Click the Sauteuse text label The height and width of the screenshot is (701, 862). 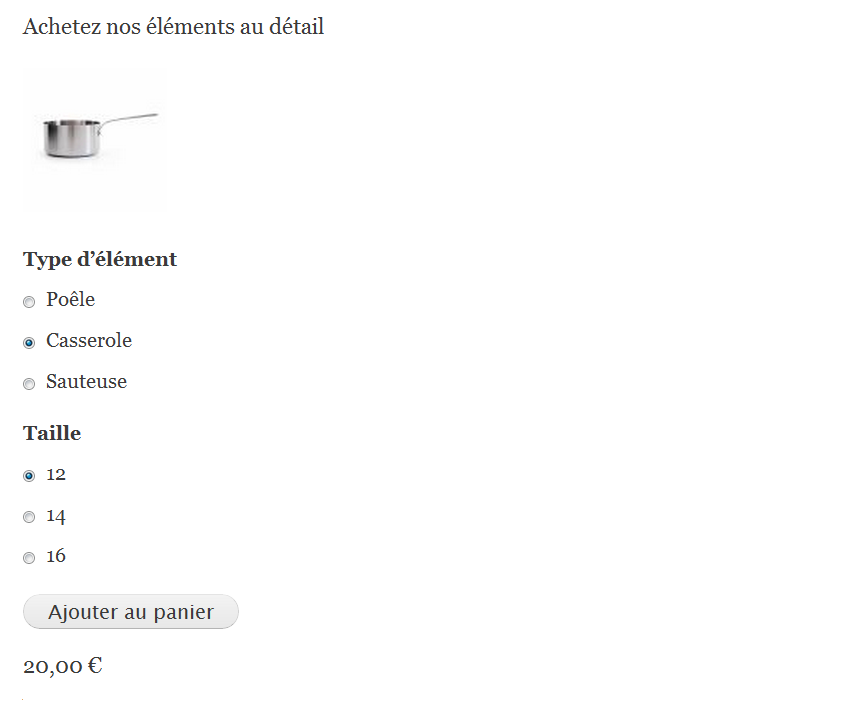[86, 381]
